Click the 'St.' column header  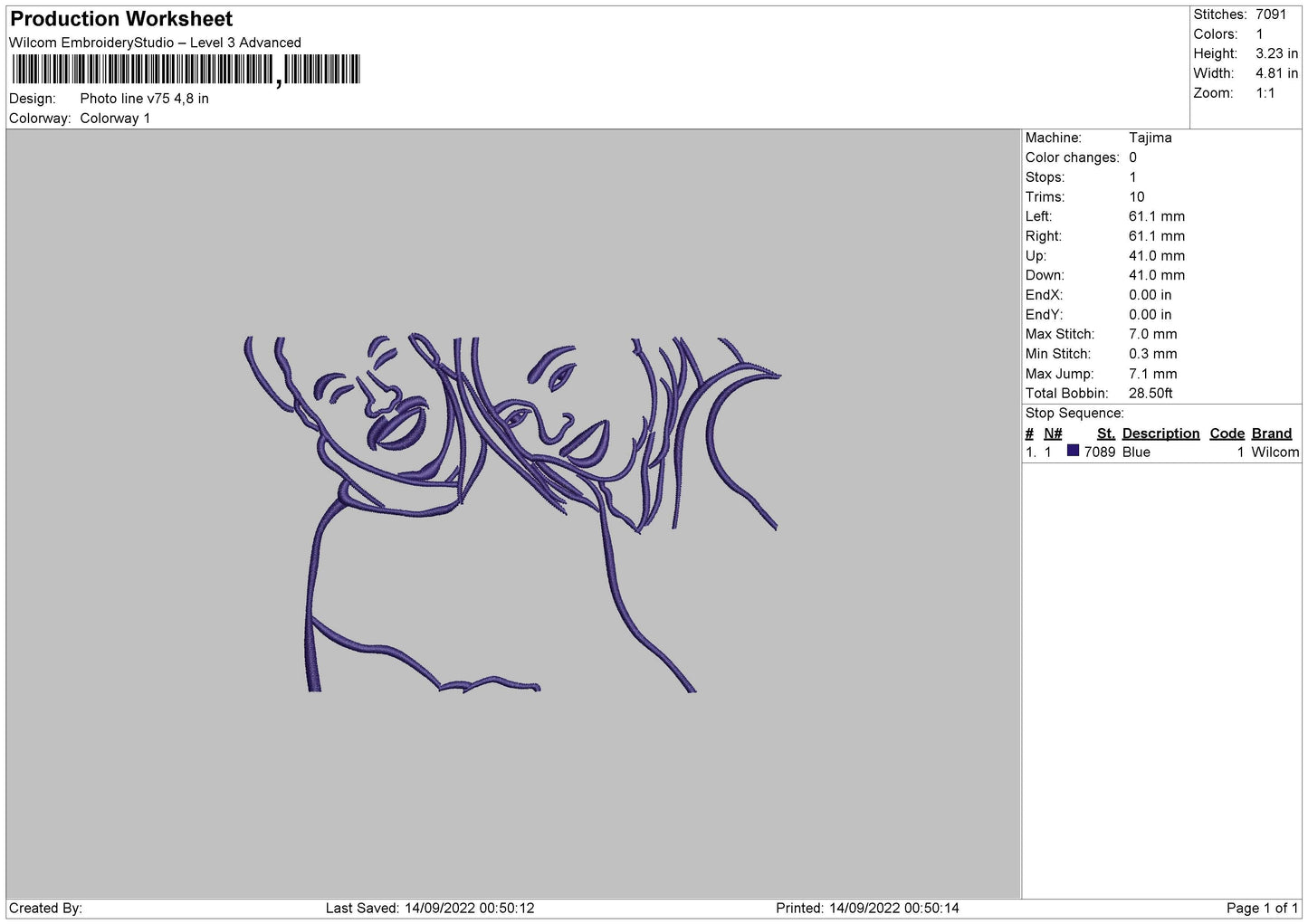pos(1105,433)
